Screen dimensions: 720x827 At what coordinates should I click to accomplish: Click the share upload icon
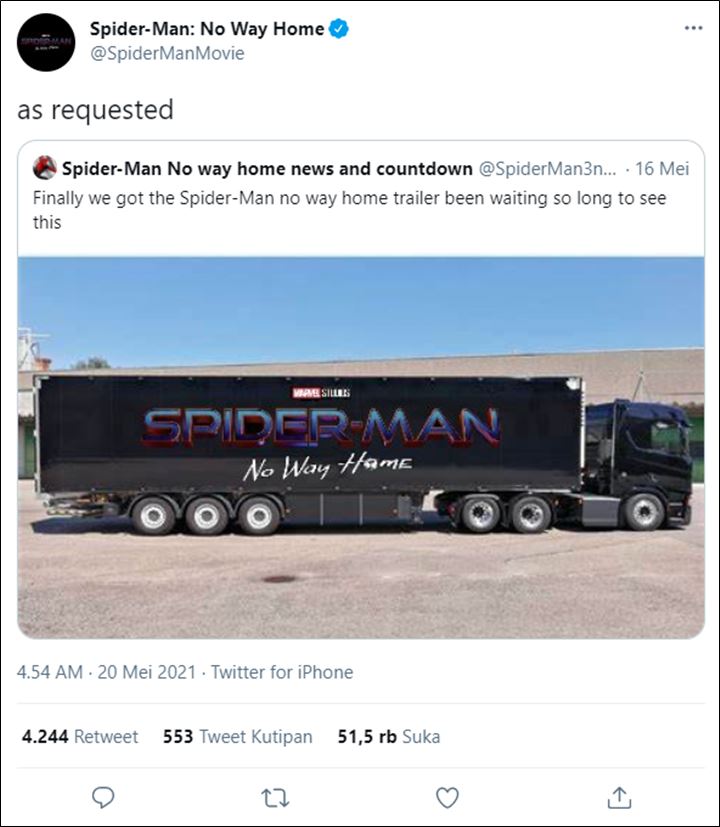[x=619, y=797]
